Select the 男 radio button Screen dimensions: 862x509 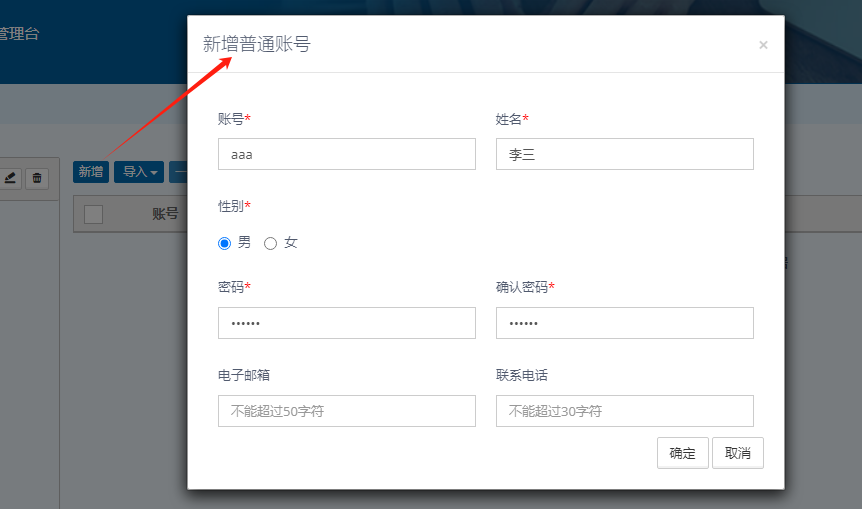224,243
